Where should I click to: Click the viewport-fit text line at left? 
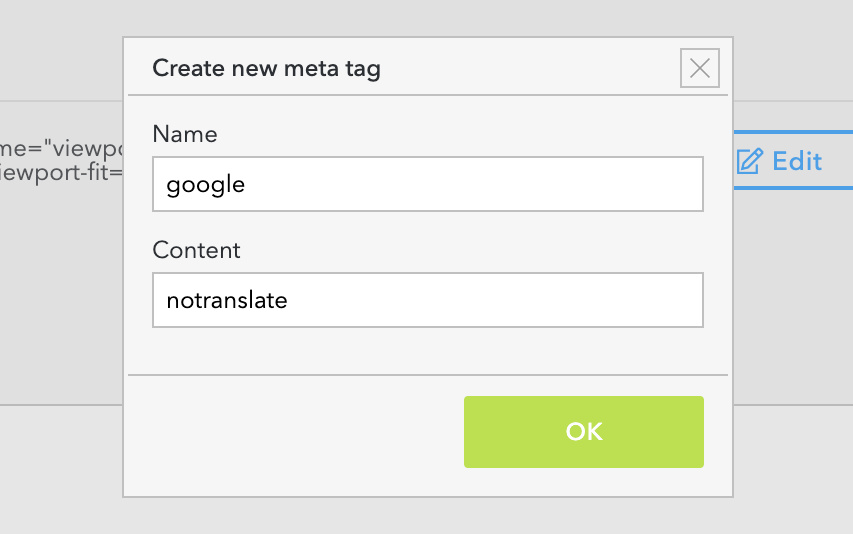pos(61,172)
